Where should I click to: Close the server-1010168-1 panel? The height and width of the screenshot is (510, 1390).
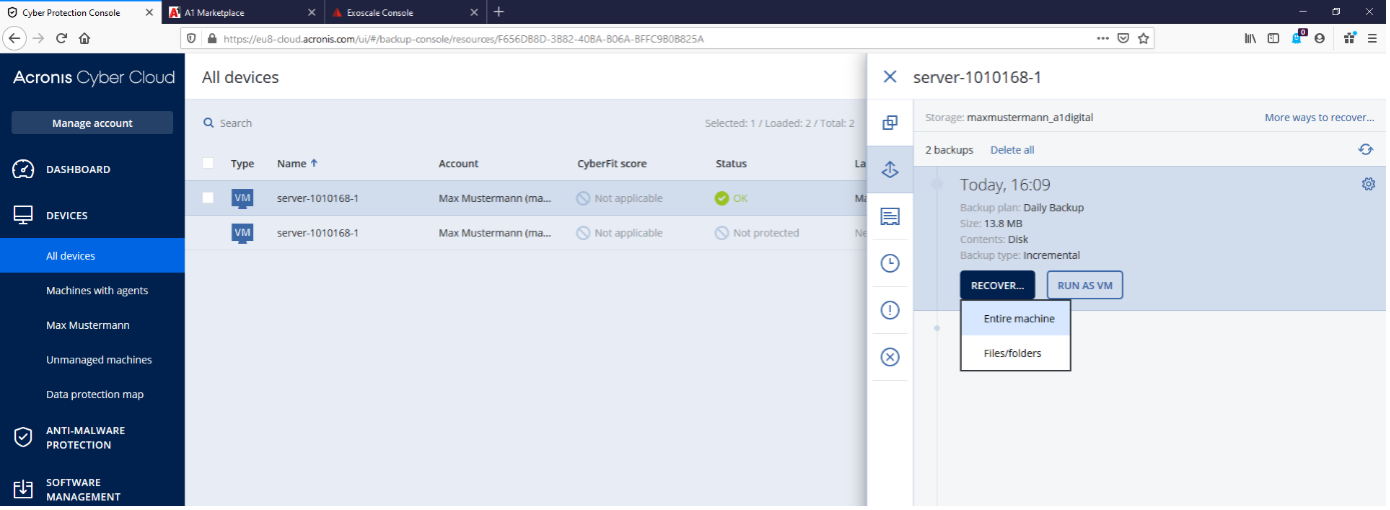[890, 77]
